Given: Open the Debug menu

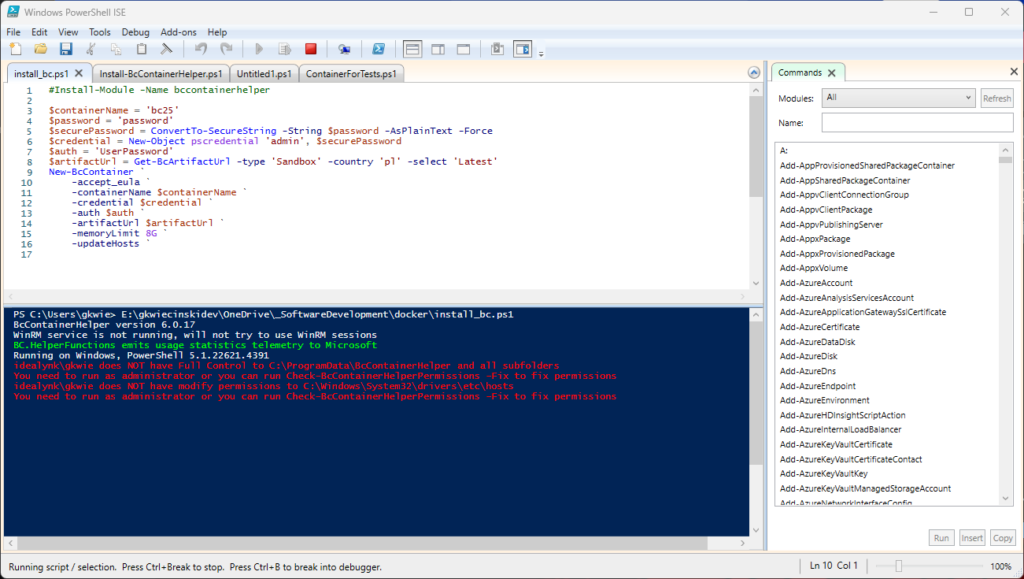Looking at the screenshot, I should (135, 32).
